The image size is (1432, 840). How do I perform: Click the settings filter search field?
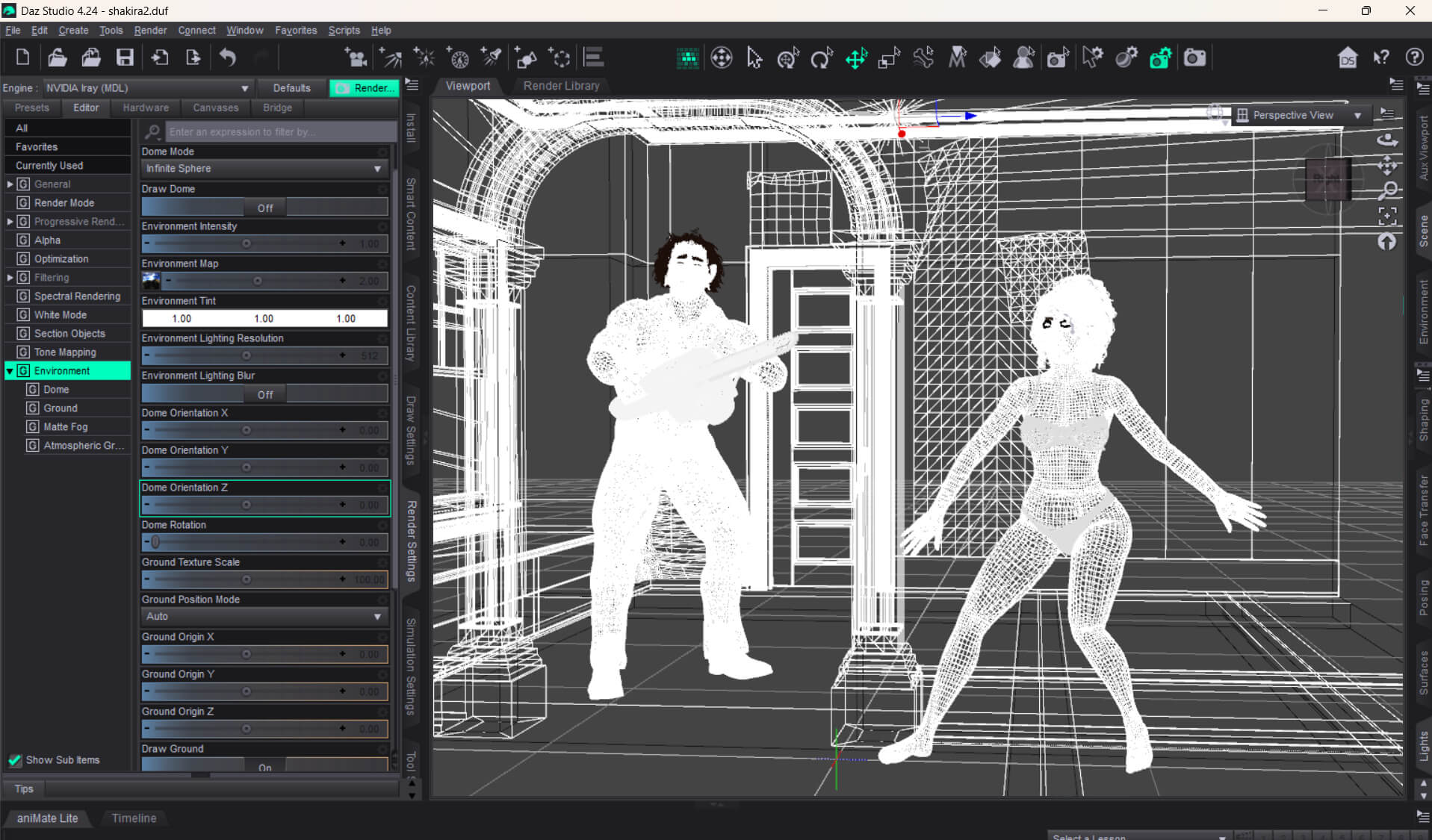280,131
